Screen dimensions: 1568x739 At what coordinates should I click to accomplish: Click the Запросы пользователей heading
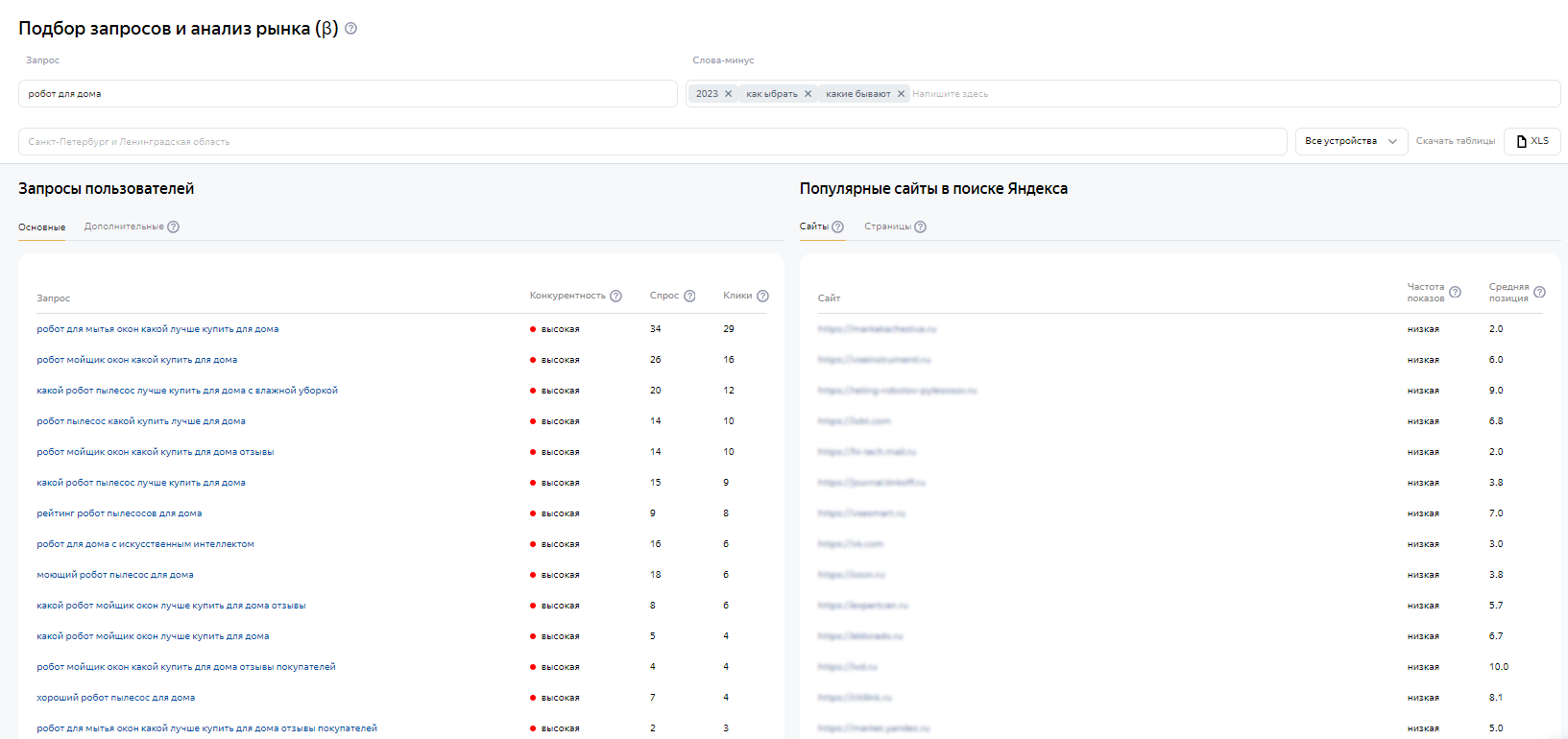107,189
